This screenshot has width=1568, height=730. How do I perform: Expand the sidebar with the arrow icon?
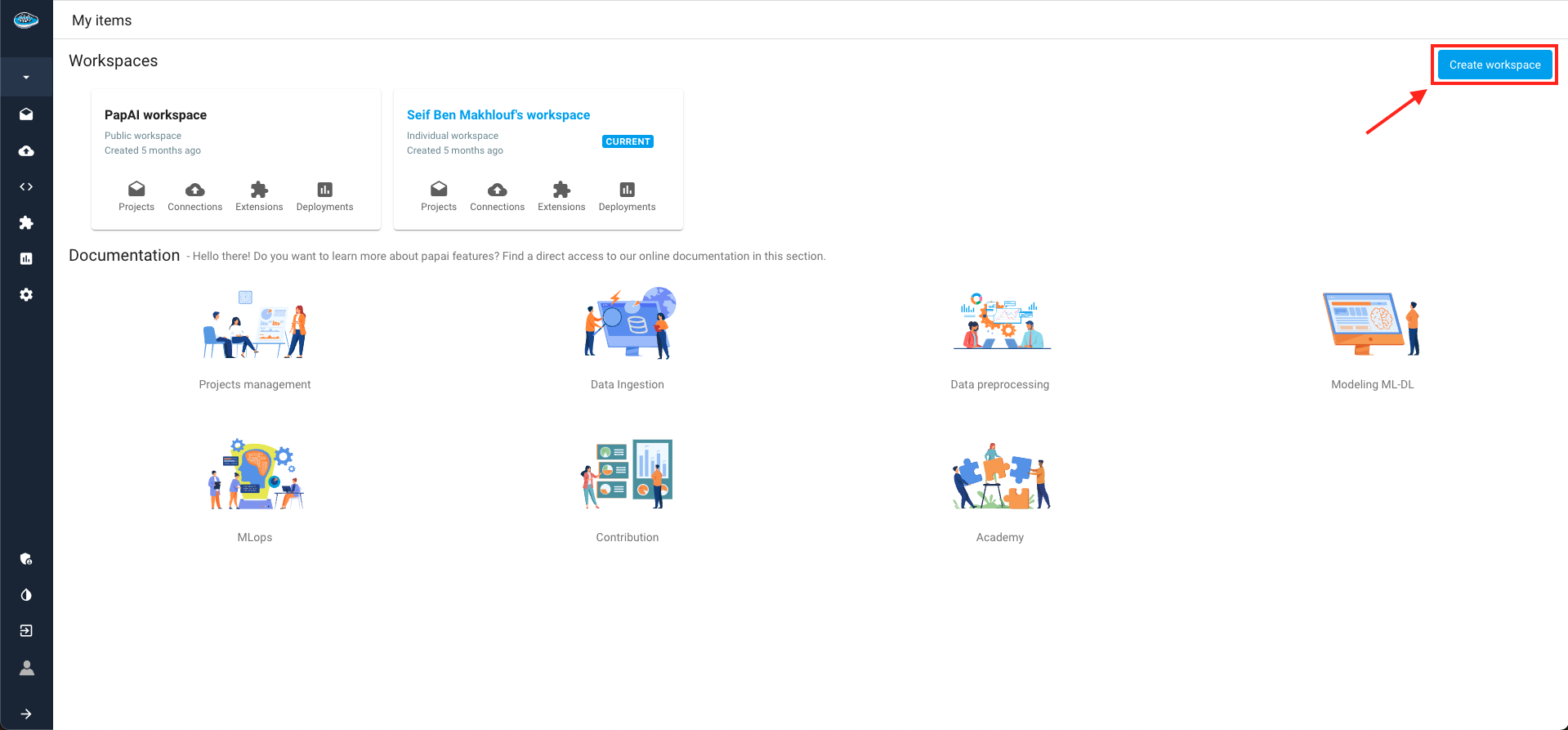[x=26, y=714]
